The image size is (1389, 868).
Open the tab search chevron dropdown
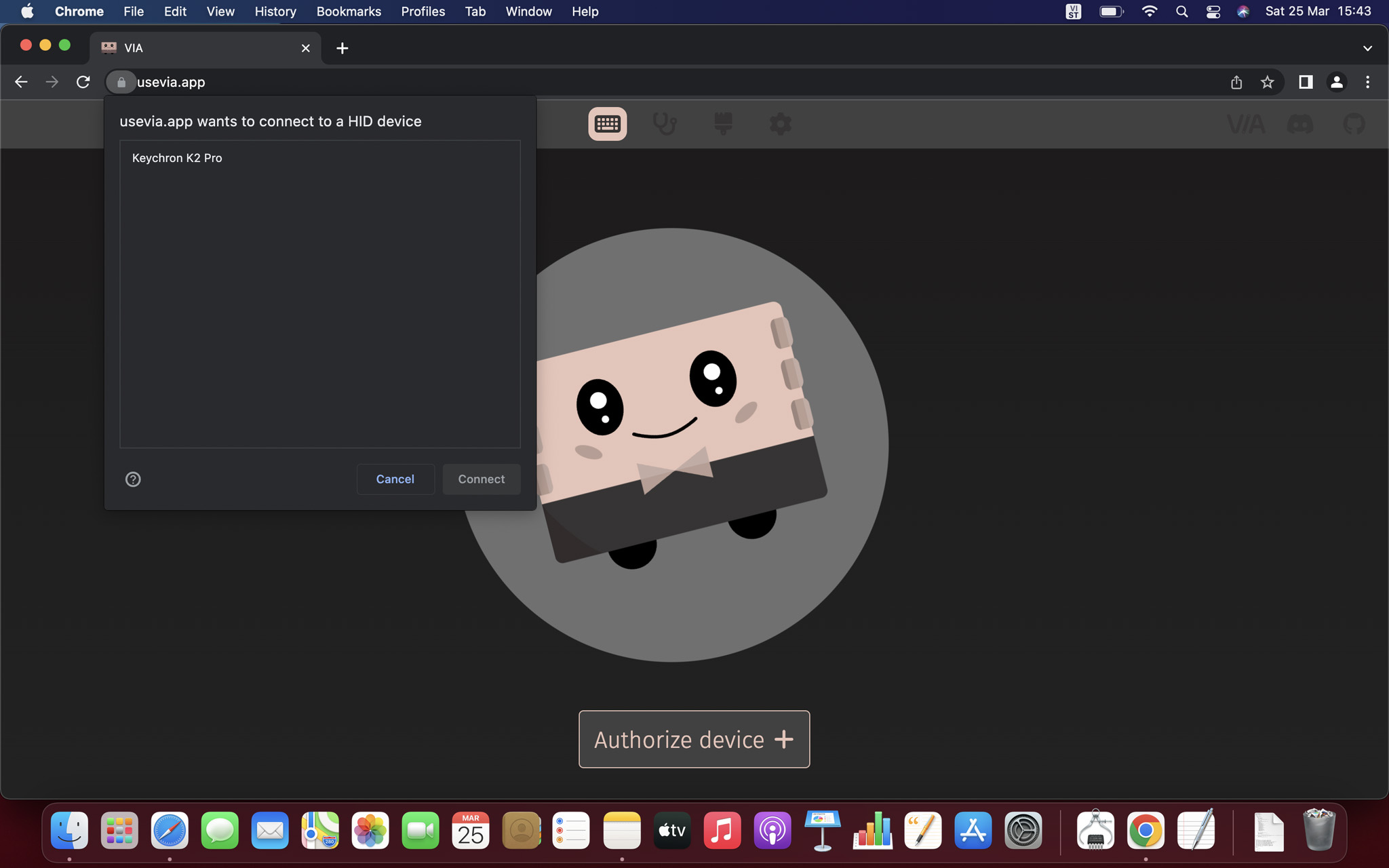tap(1367, 48)
